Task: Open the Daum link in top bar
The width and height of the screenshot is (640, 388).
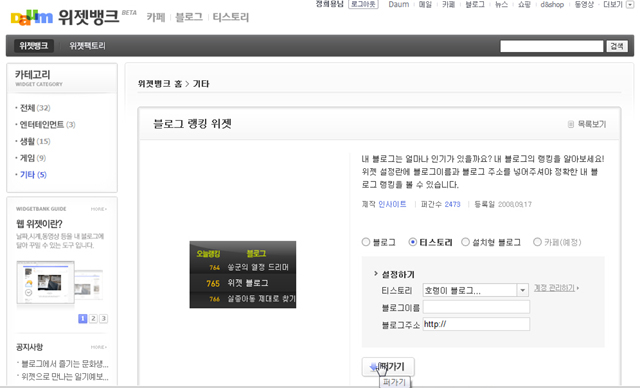Action: coord(399,4)
